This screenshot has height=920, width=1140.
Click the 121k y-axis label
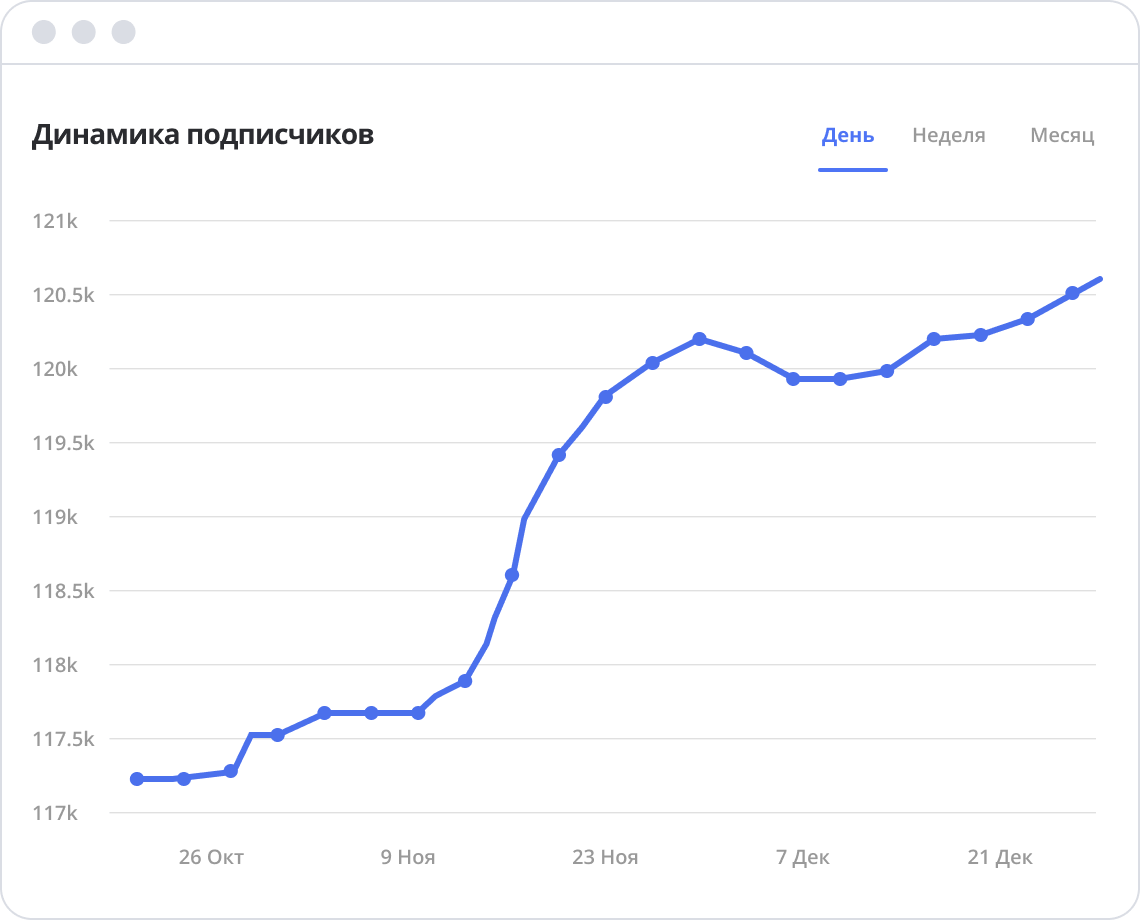pyautogui.click(x=55, y=222)
